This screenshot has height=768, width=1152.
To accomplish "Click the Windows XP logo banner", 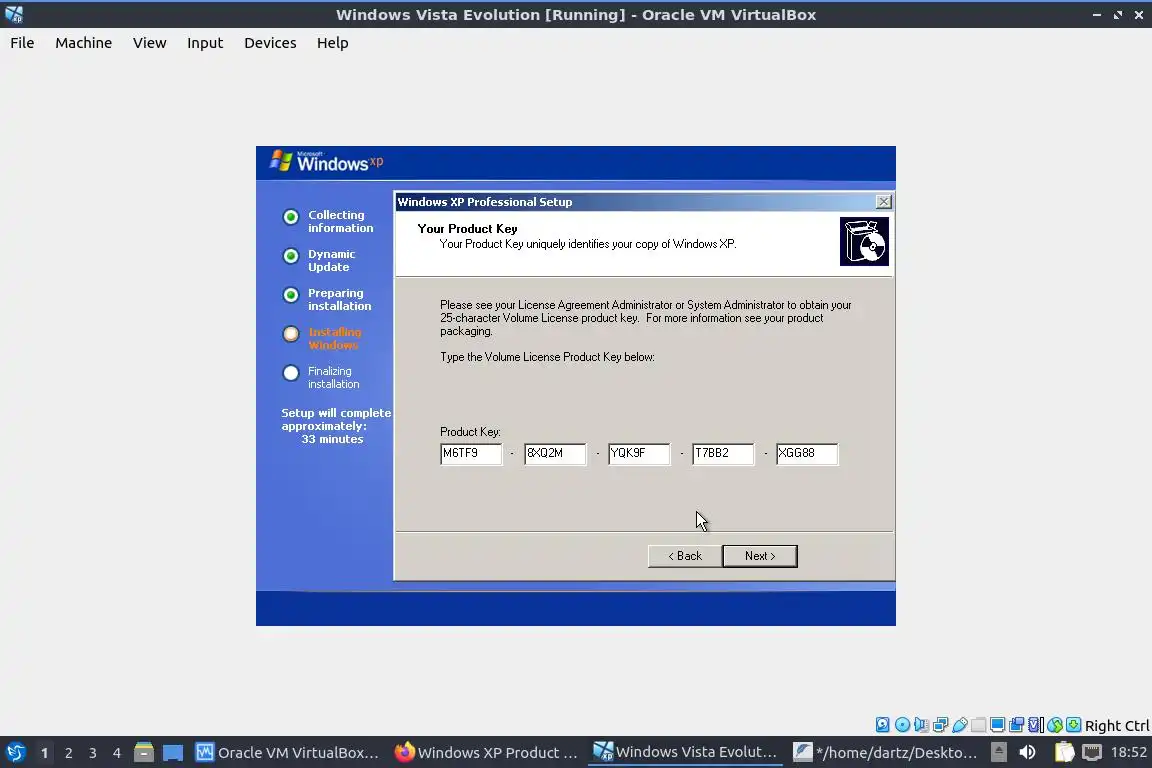I will [x=327, y=161].
